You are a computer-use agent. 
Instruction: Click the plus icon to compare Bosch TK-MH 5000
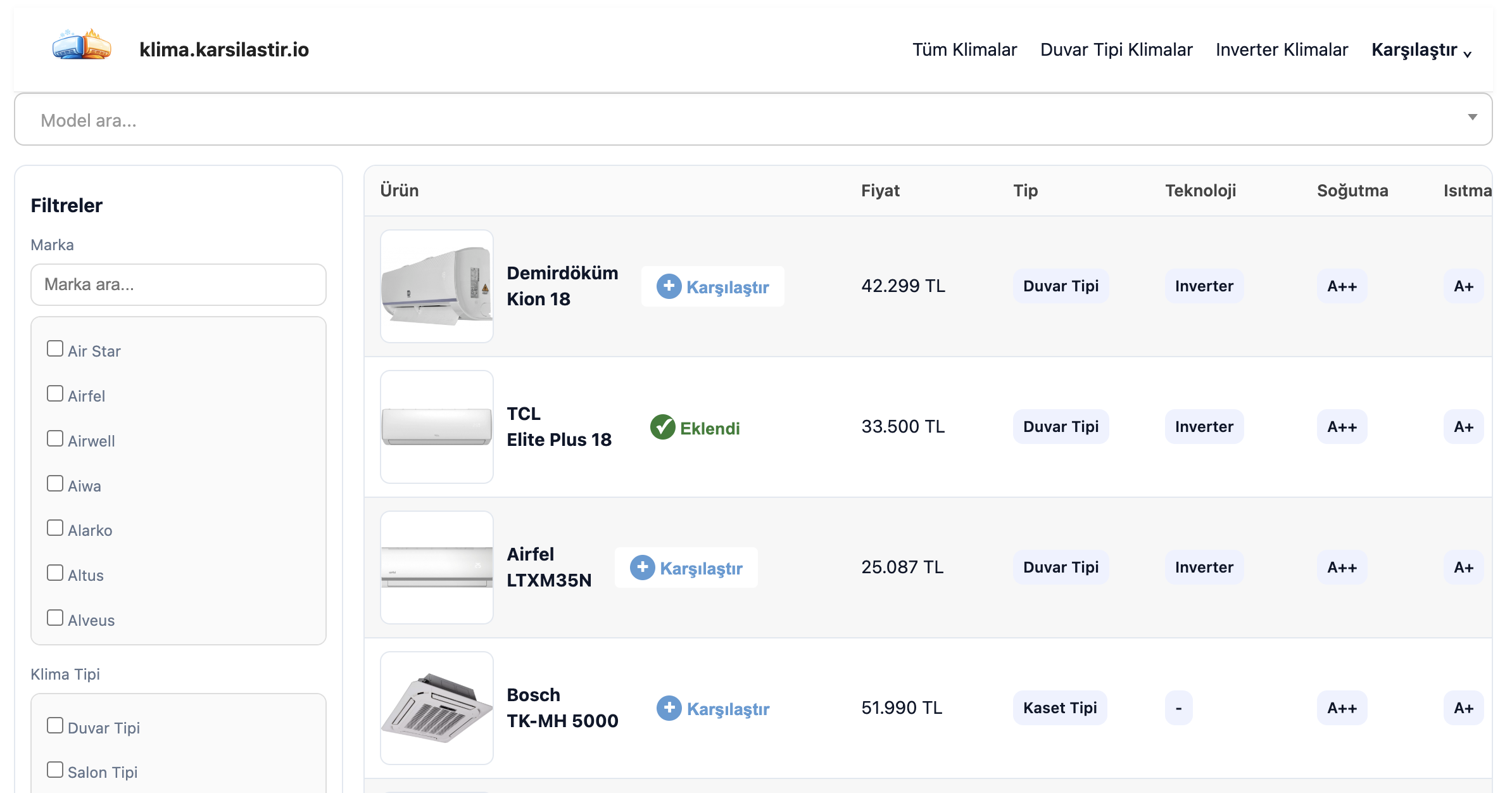pyautogui.click(x=669, y=708)
